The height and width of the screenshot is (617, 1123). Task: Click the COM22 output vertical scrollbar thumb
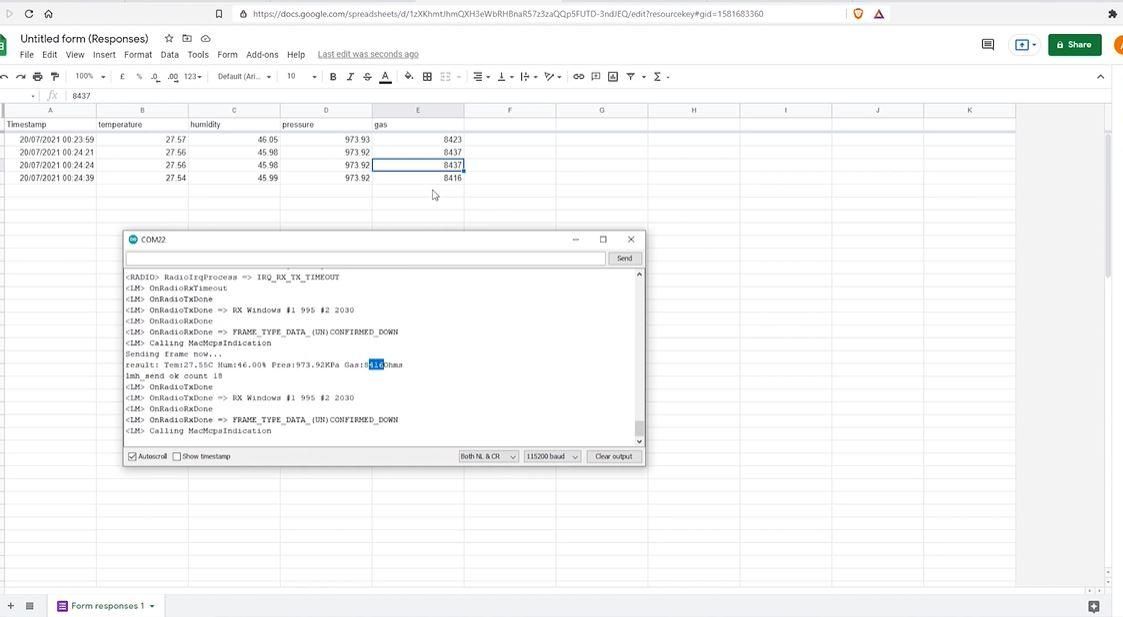(x=639, y=429)
